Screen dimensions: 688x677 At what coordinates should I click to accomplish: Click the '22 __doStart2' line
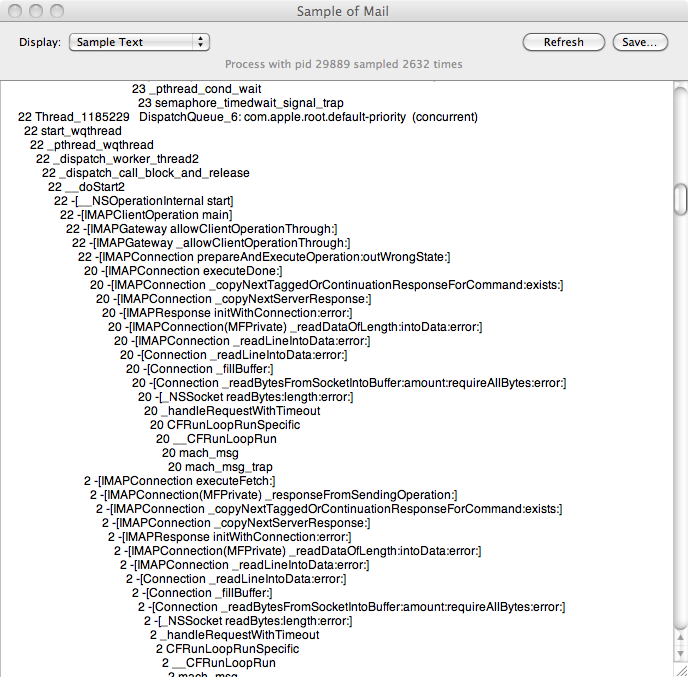tap(86, 187)
